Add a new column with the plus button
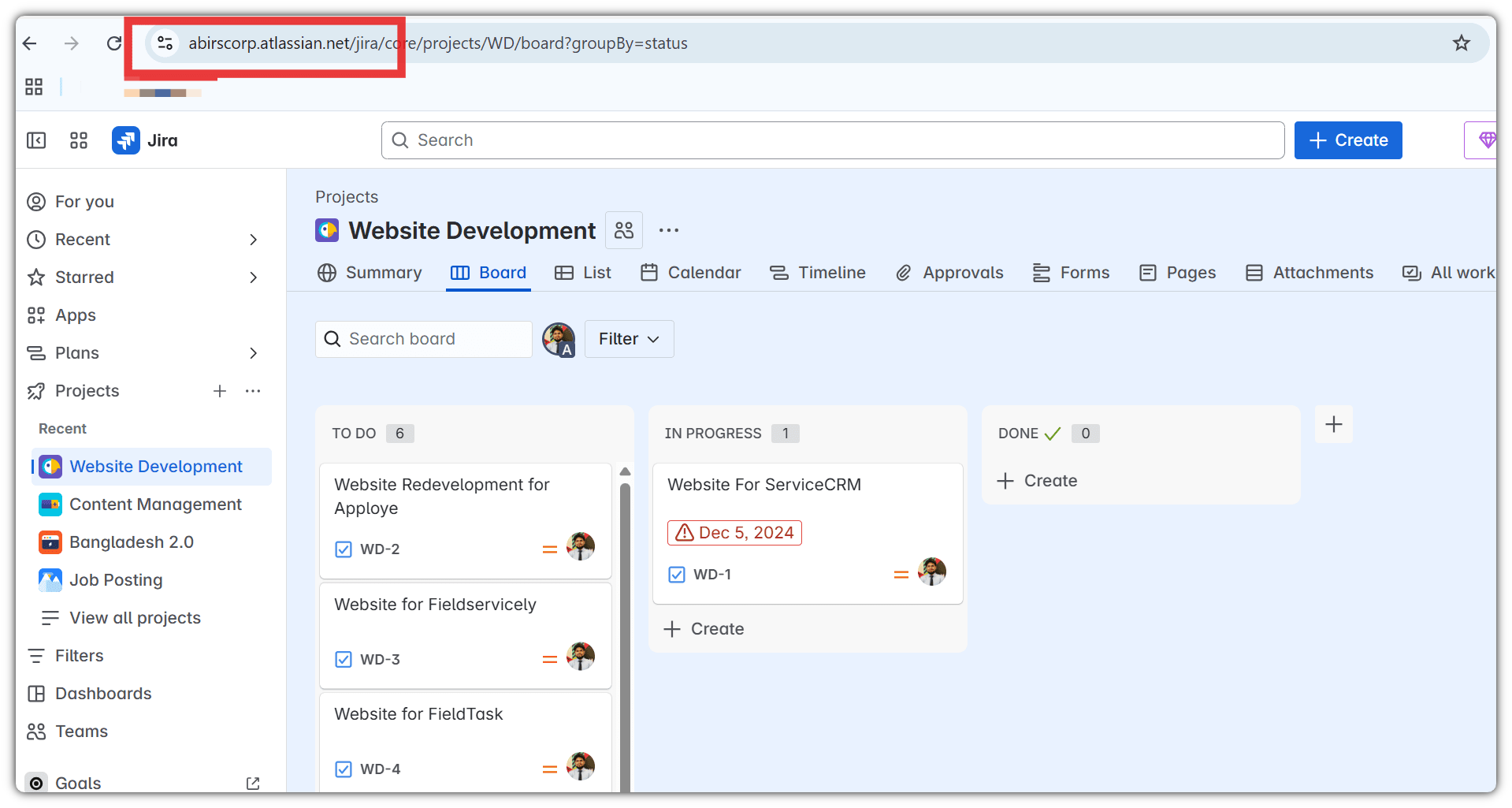The width and height of the screenshot is (1512, 808). click(1334, 424)
